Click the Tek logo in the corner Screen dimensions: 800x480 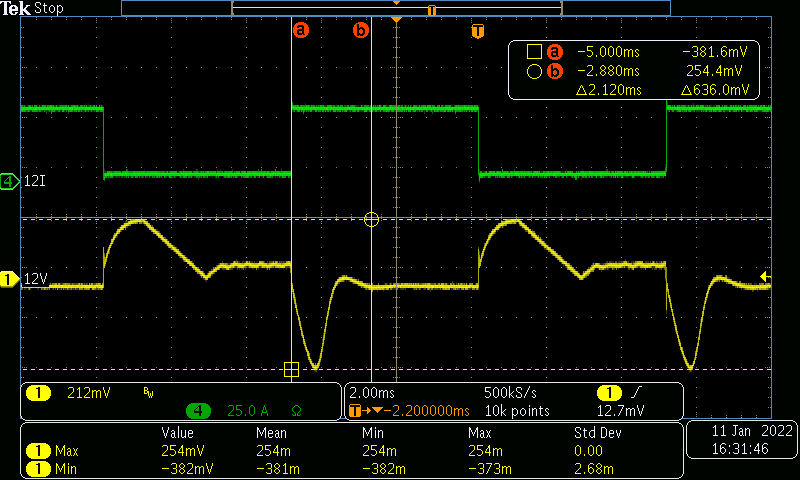16,8
